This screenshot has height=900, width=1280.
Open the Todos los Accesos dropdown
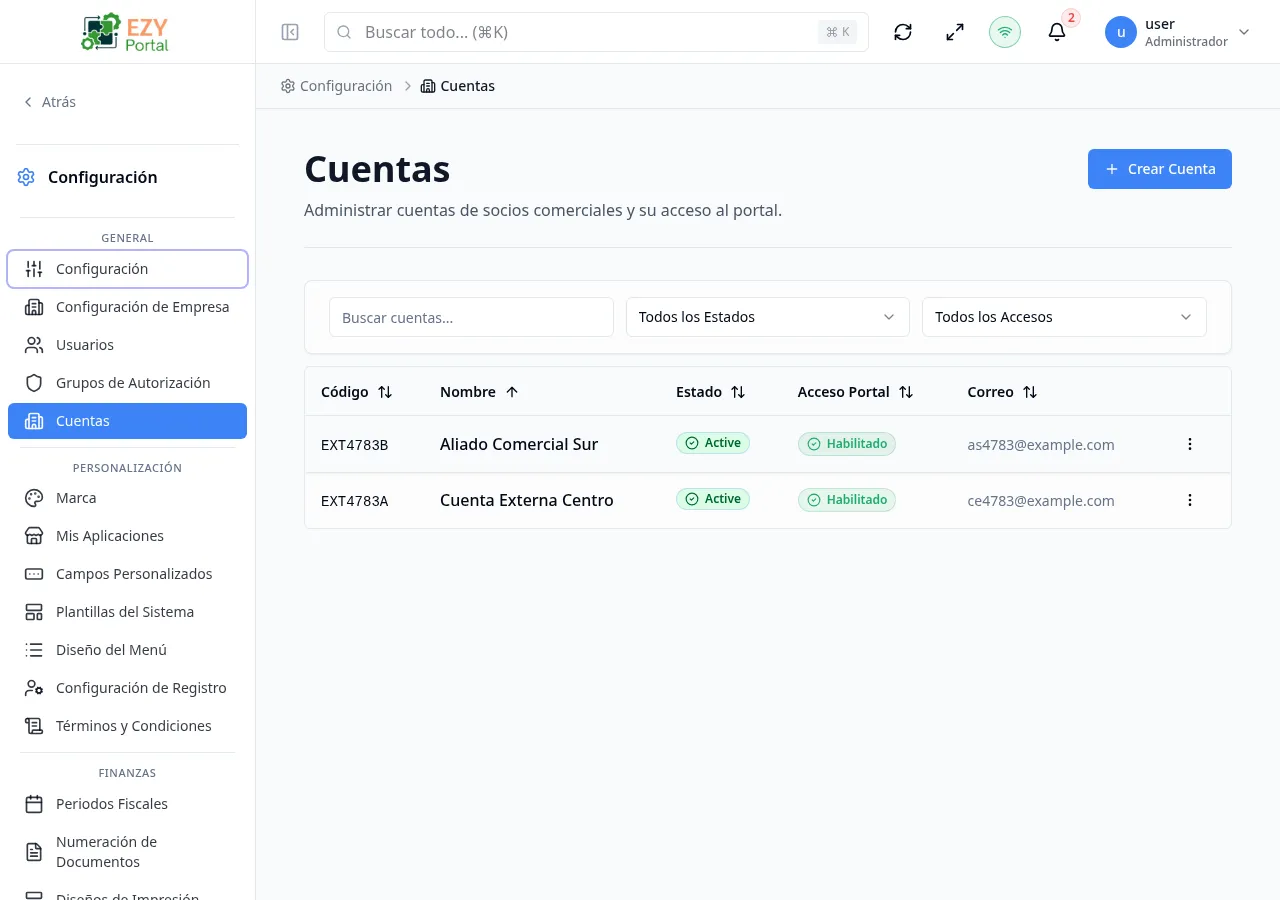(1064, 317)
